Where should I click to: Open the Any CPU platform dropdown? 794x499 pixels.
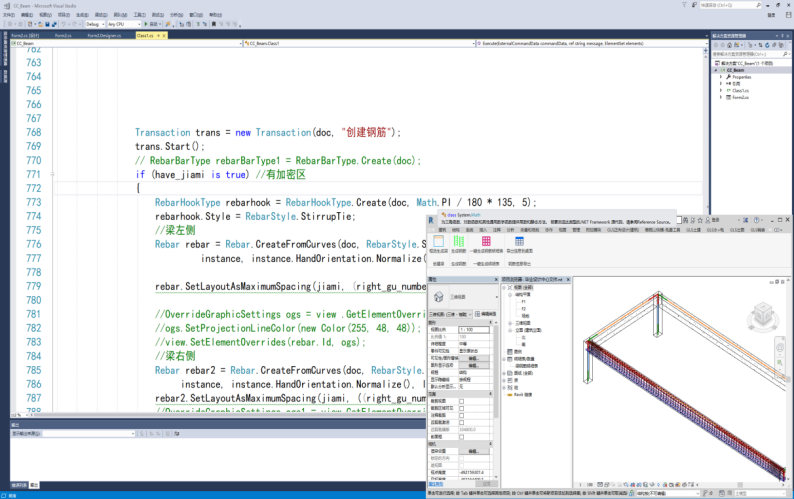(124, 24)
